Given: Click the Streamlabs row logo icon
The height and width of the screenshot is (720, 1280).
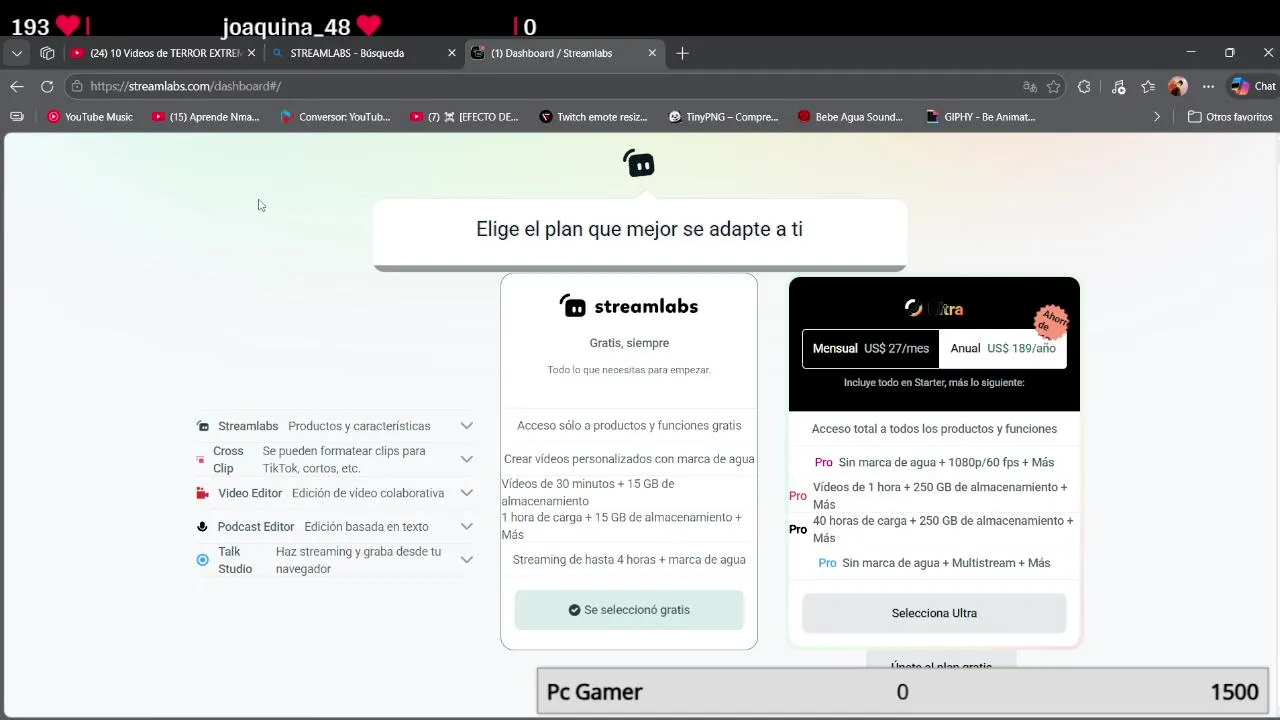Looking at the screenshot, I should point(203,426).
